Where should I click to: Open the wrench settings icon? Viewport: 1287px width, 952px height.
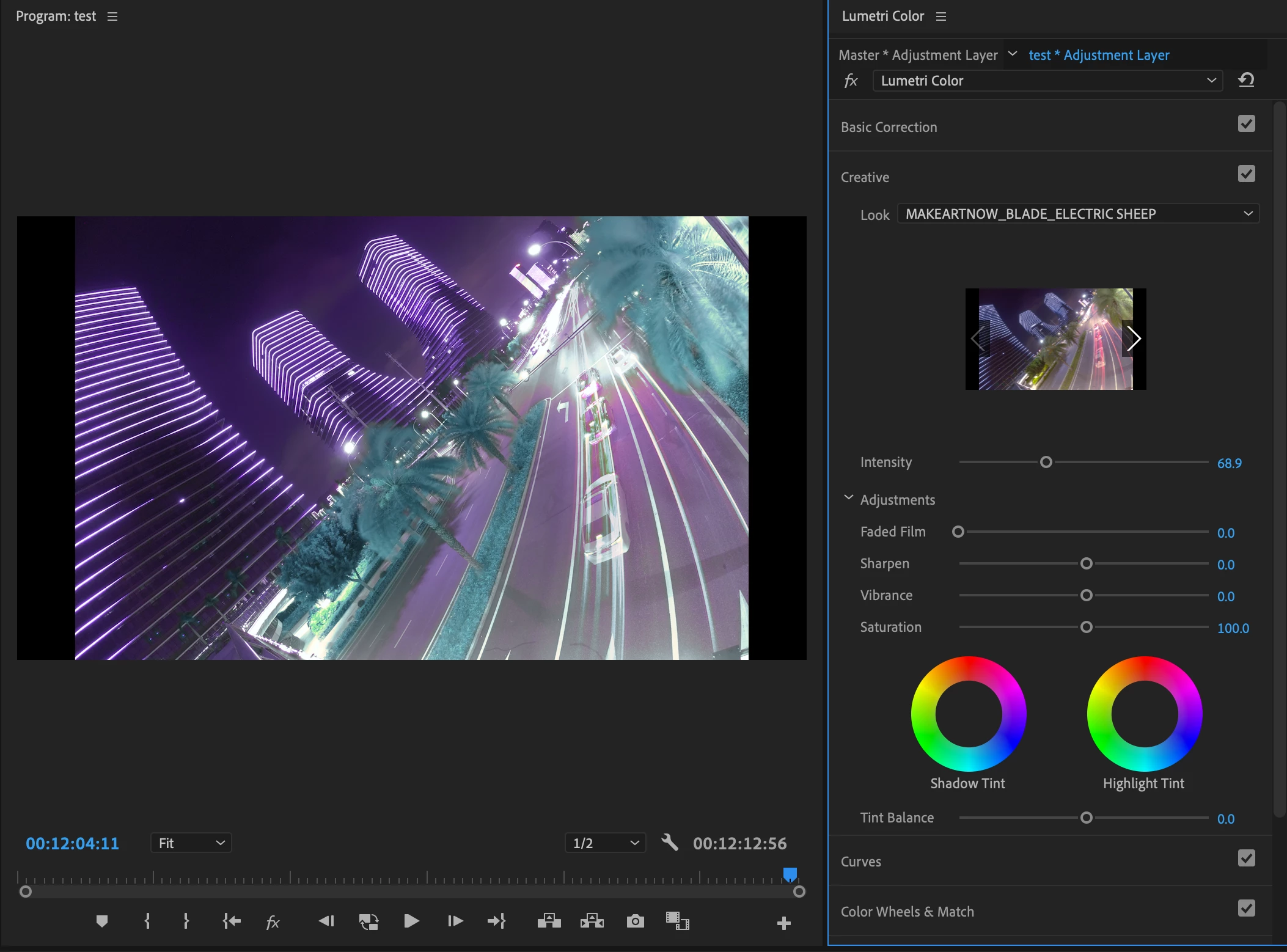(670, 843)
